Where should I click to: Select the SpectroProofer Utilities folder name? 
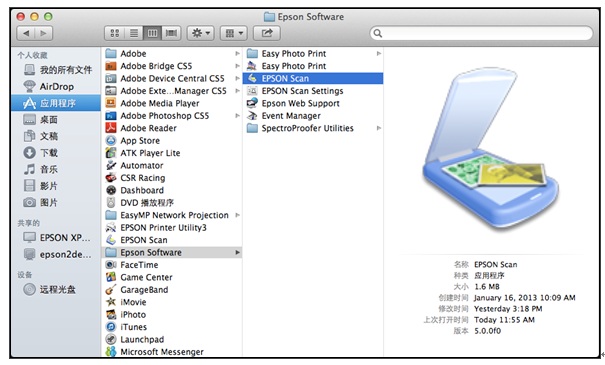(308, 128)
